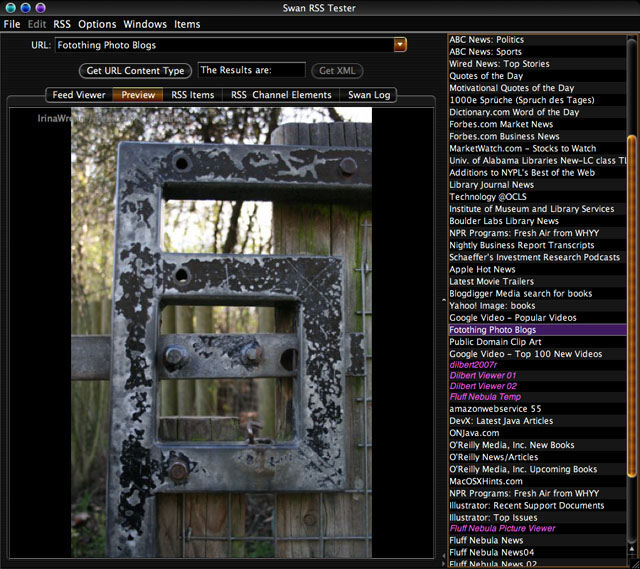This screenshot has height=569, width=640.
Task: Select Motivational Quotes of the Day
Action: point(537,88)
